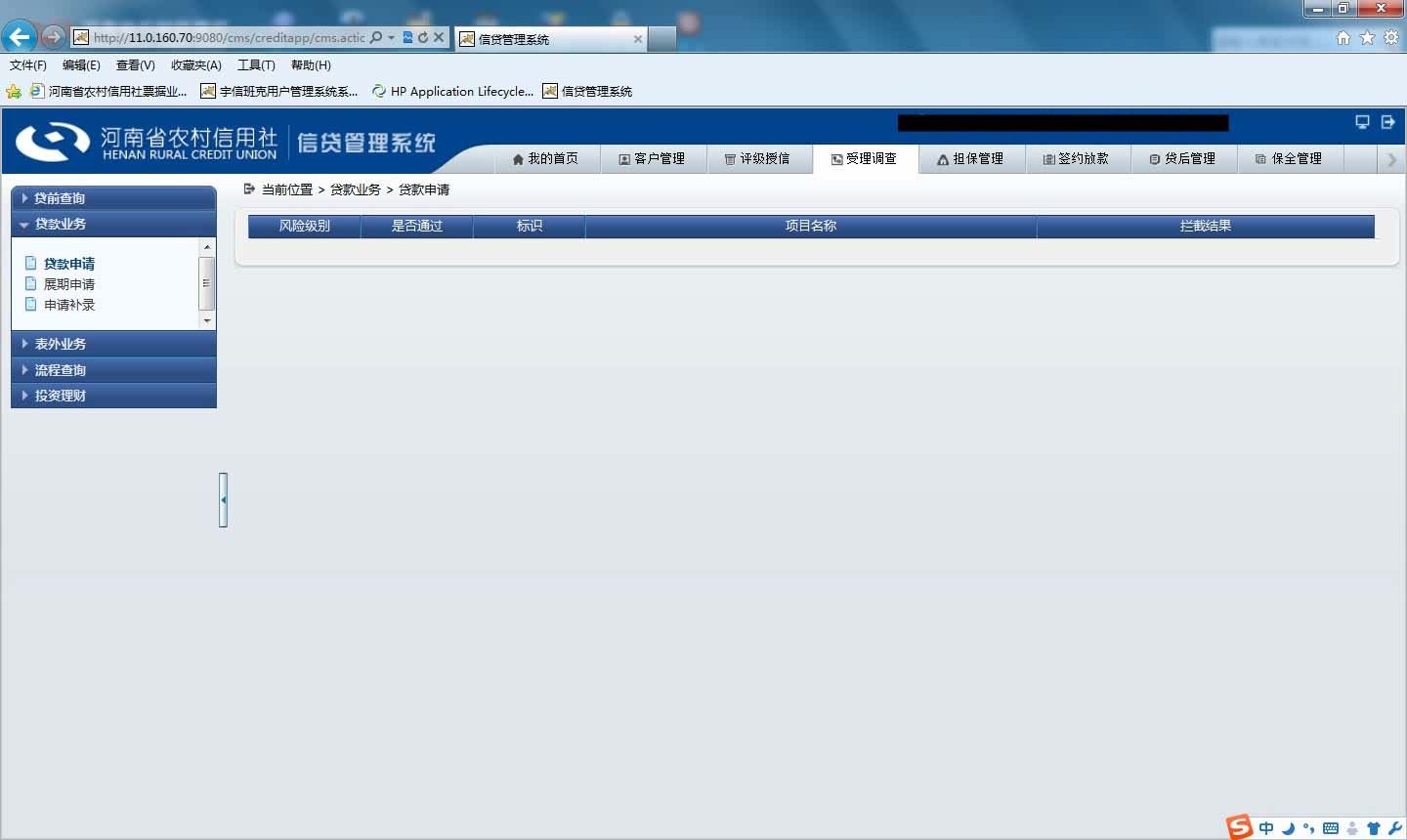1407x840 pixels.
Task: Open the 评级授信 navigation tab
Action: (758, 158)
